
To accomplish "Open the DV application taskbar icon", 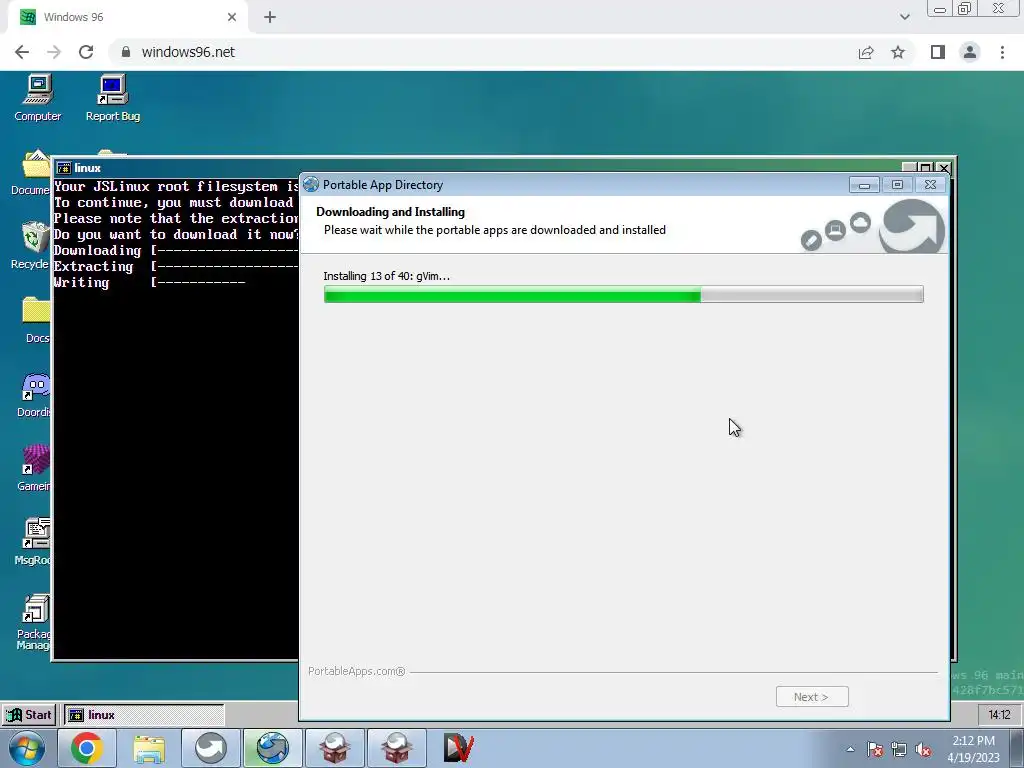I will coord(458,748).
